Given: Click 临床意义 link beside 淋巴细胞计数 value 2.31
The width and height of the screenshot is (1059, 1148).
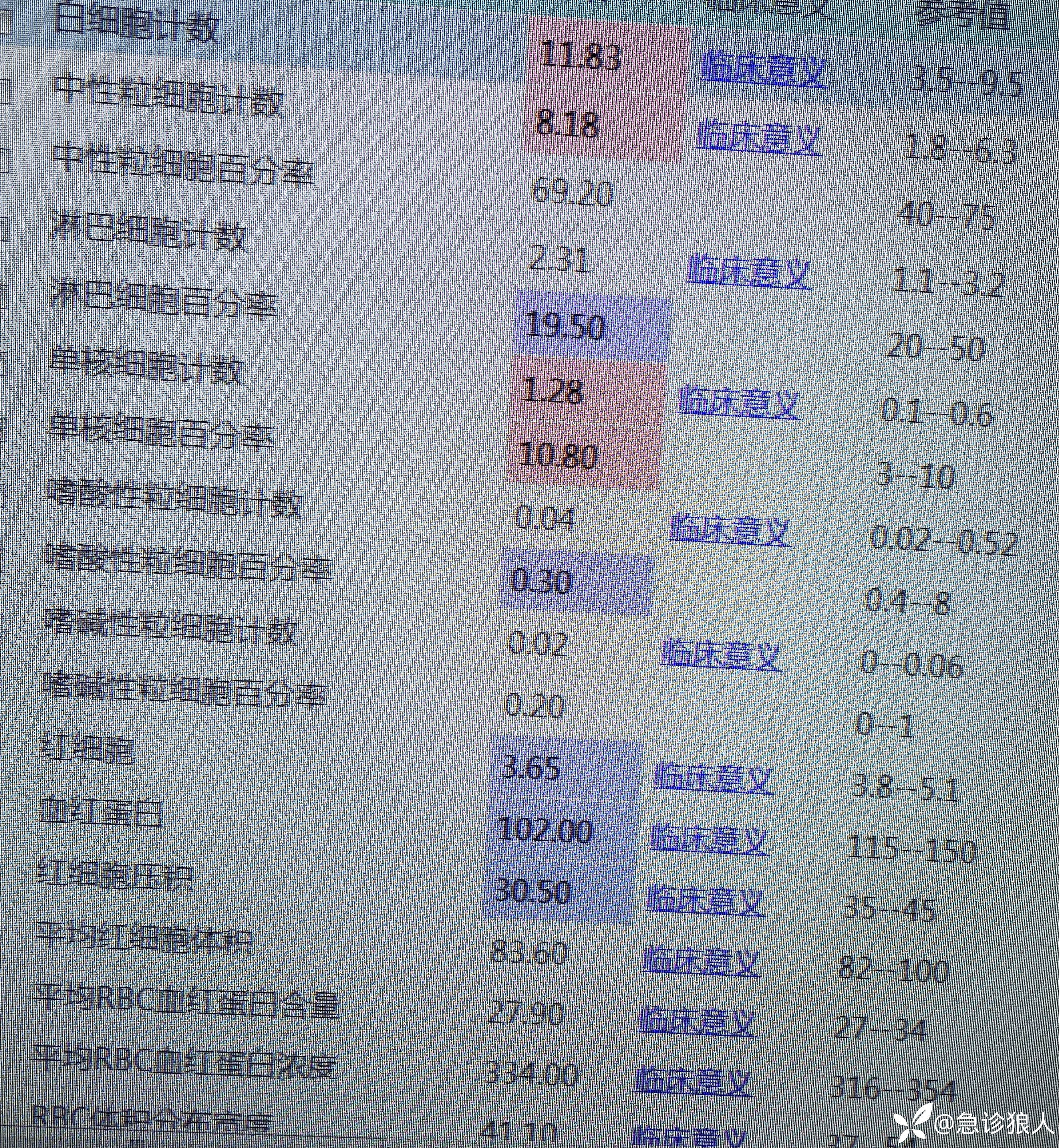Looking at the screenshot, I should coord(748,272).
